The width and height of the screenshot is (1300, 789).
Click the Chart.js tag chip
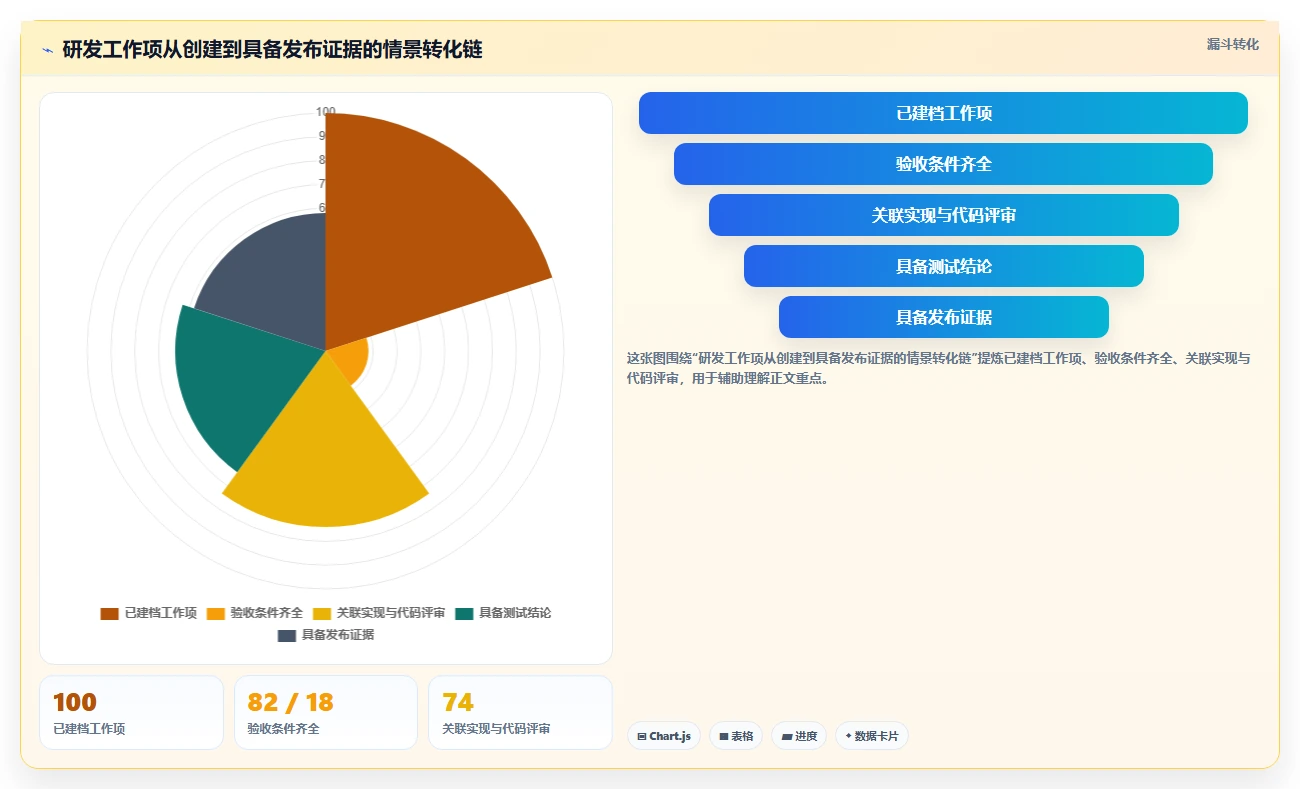[x=664, y=736]
